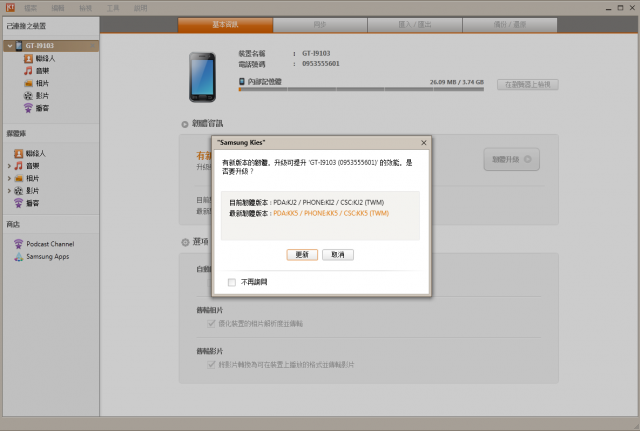Close the Samsung Kies dialog with X

(x=424, y=143)
